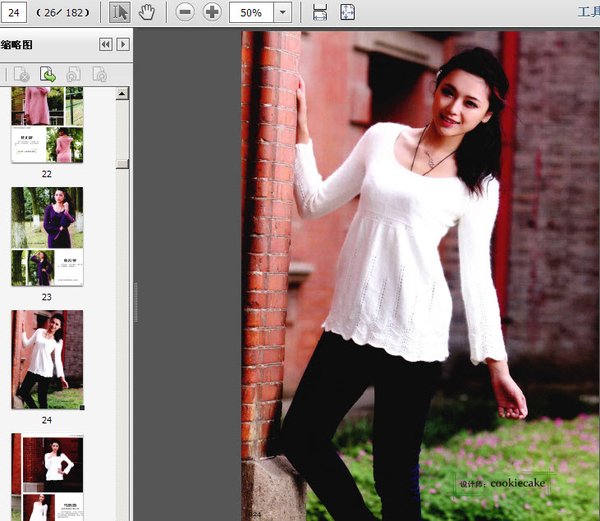Zoom in with the plus button

212,12
